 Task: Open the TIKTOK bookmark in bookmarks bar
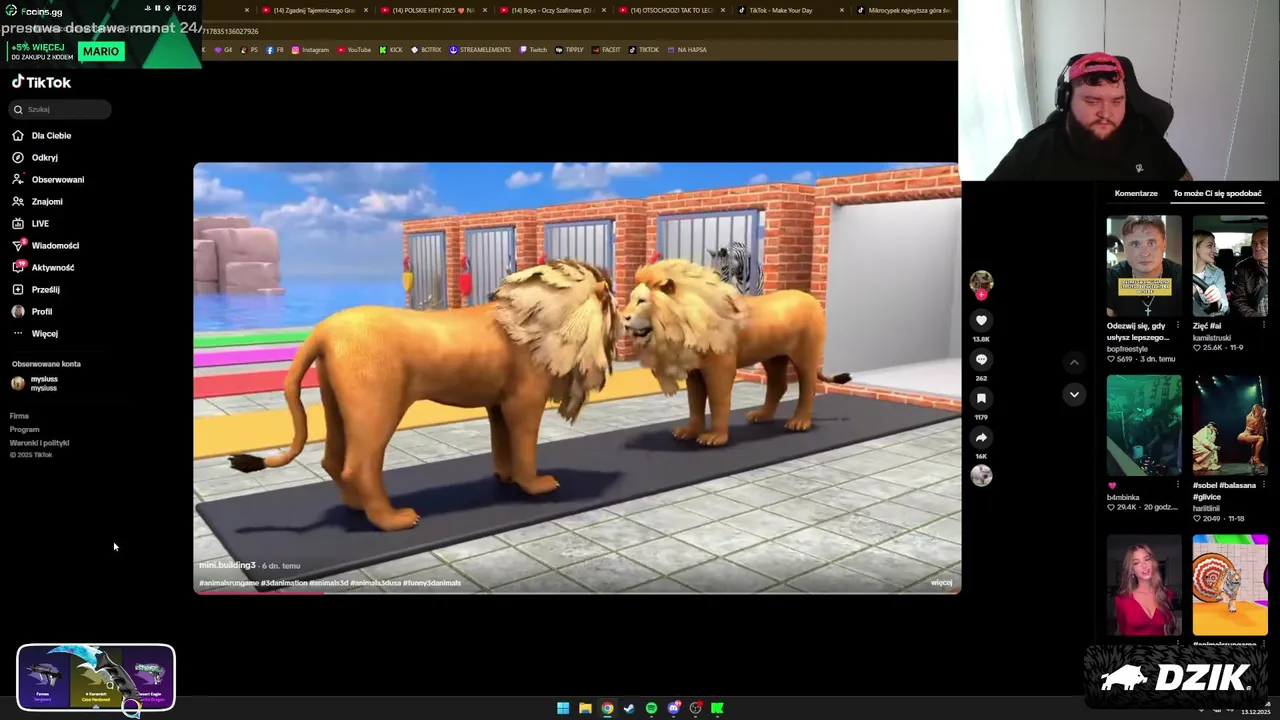click(x=644, y=49)
